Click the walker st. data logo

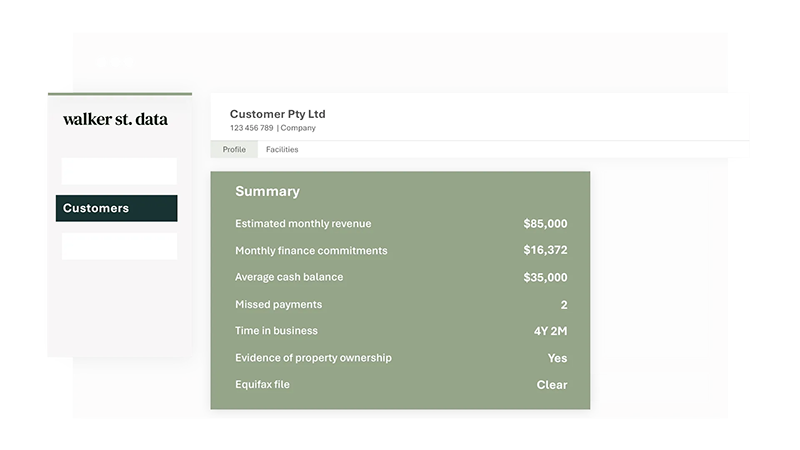(x=115, y=120)
